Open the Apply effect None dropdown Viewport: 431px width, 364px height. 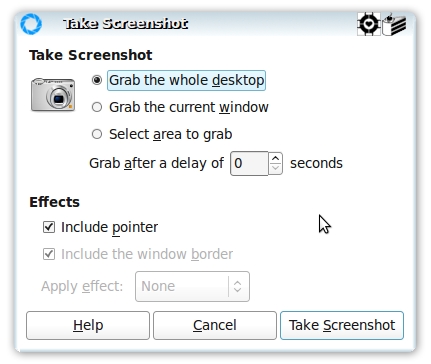tap(192, 286)
